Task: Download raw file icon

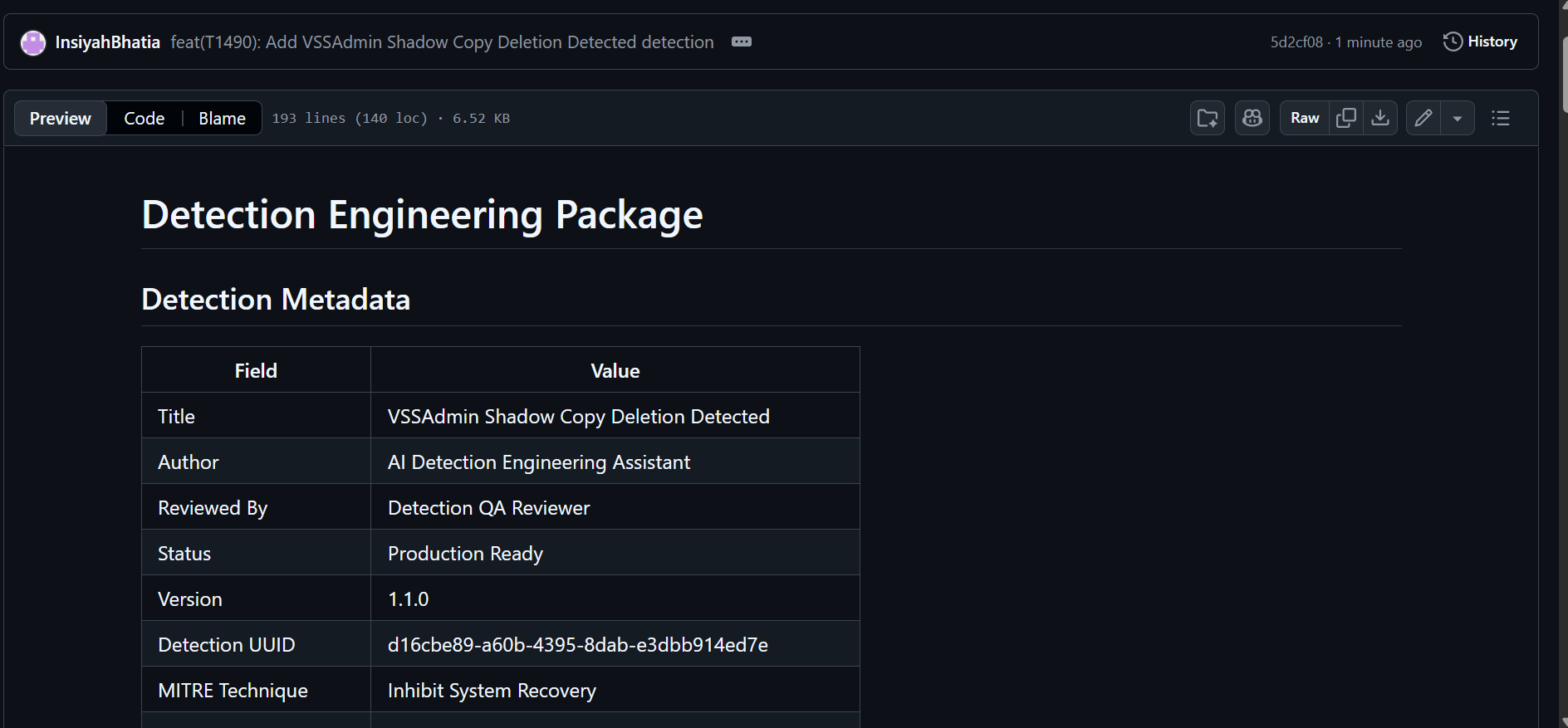Action: click(1380, 118)
